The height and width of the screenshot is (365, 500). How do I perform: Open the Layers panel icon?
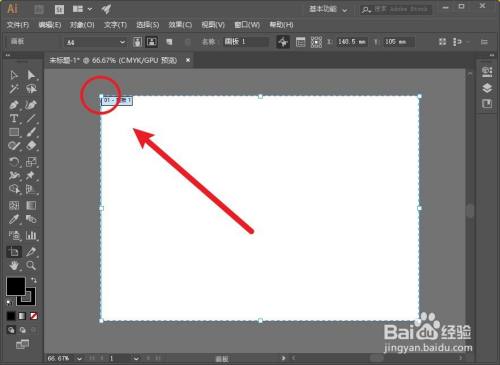click(x=487, y=88)
